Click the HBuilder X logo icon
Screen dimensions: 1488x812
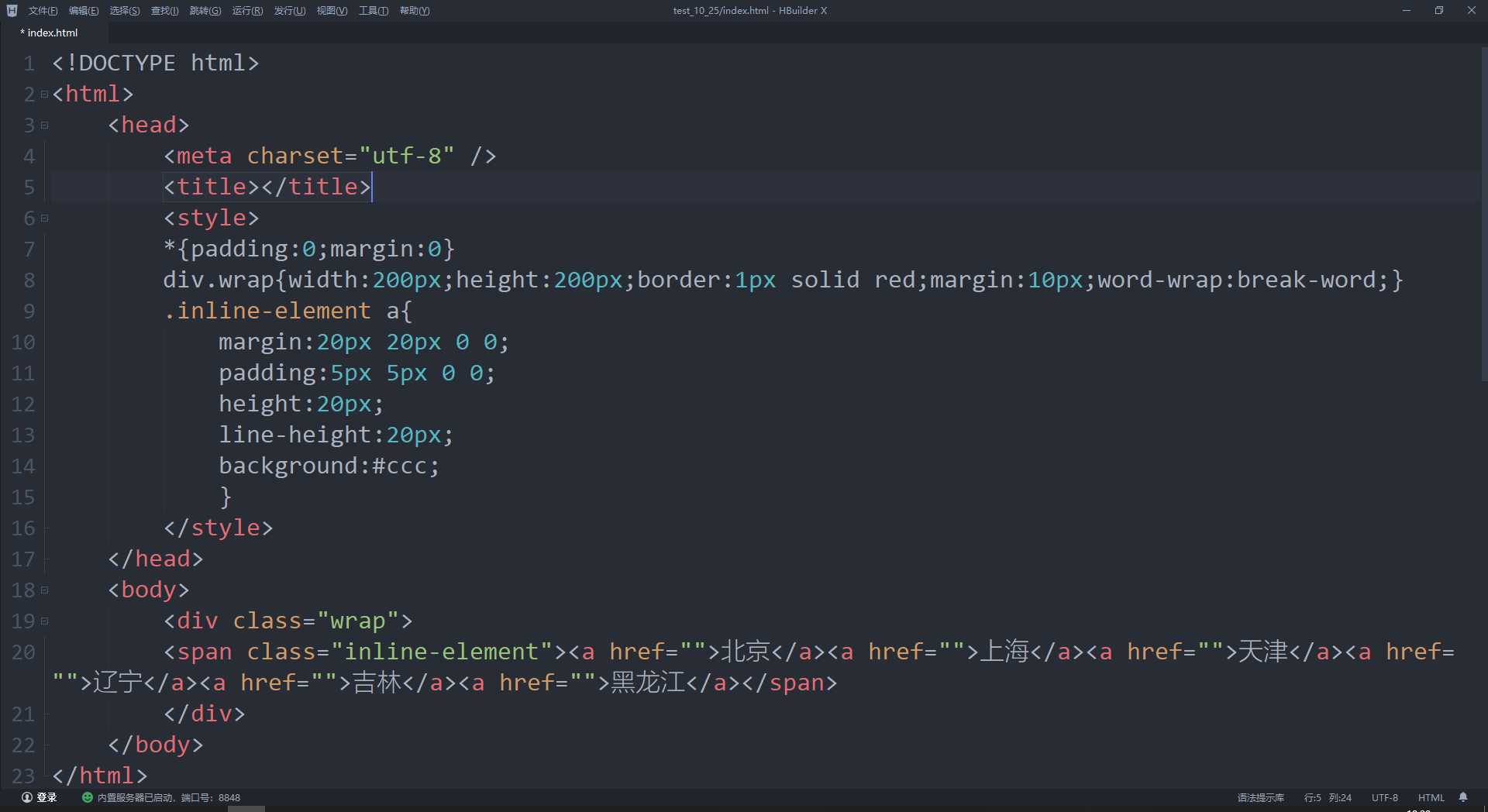pyautogui.click(x=12, y=11)
